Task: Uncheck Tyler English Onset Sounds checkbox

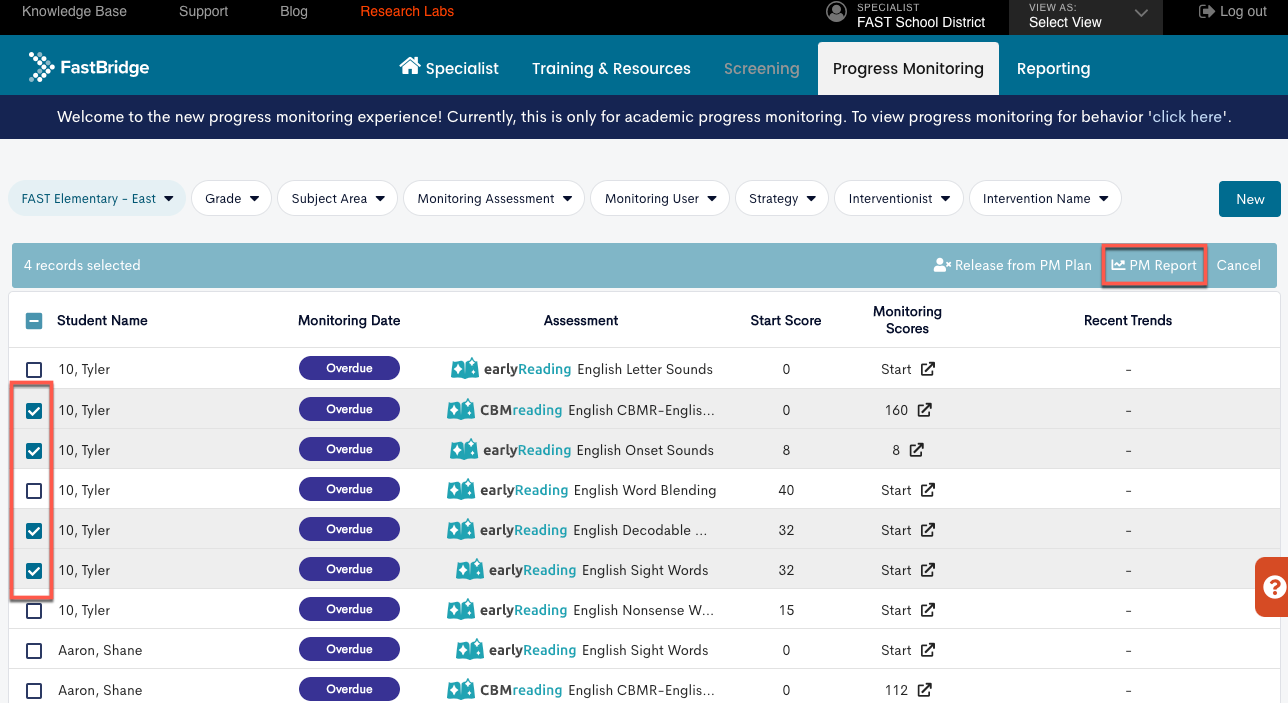Action: [34, 450]
